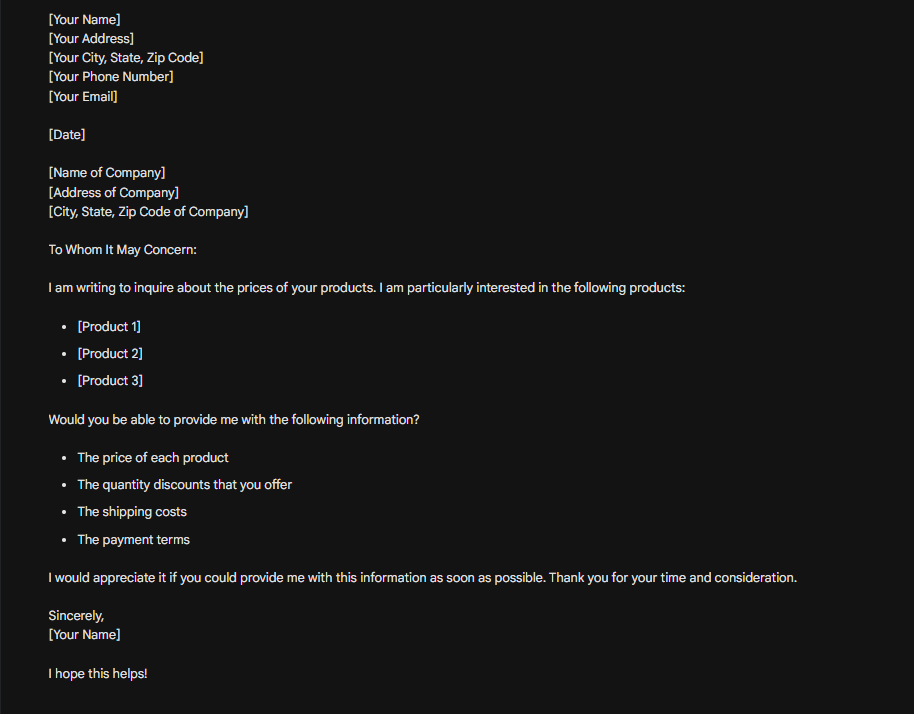Screen dimensions: 914x714
Task: Click the [Product 1] bullet item
Action: click(x=109, y=327)
